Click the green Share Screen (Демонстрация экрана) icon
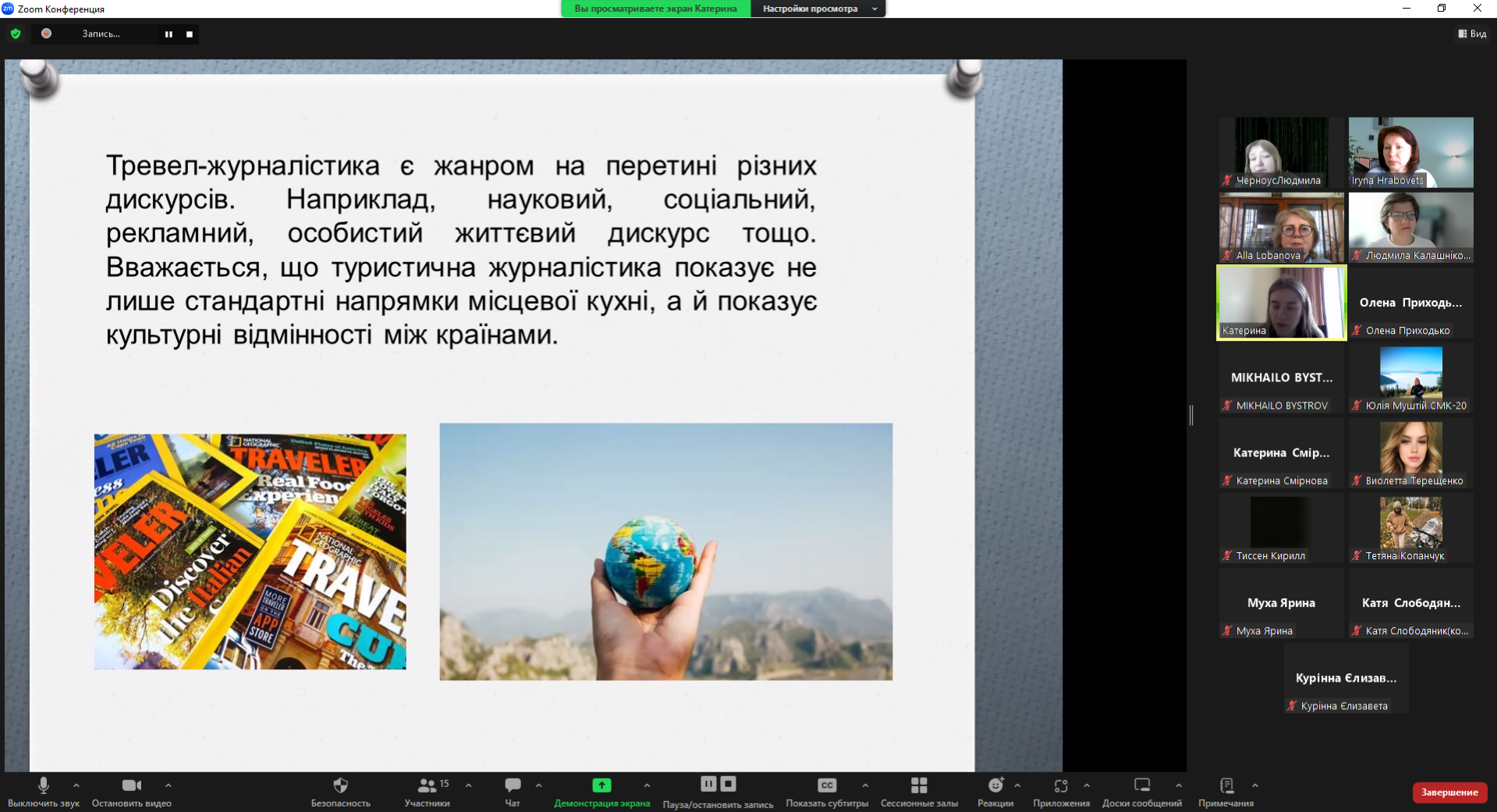 click(x=601, y=785)
